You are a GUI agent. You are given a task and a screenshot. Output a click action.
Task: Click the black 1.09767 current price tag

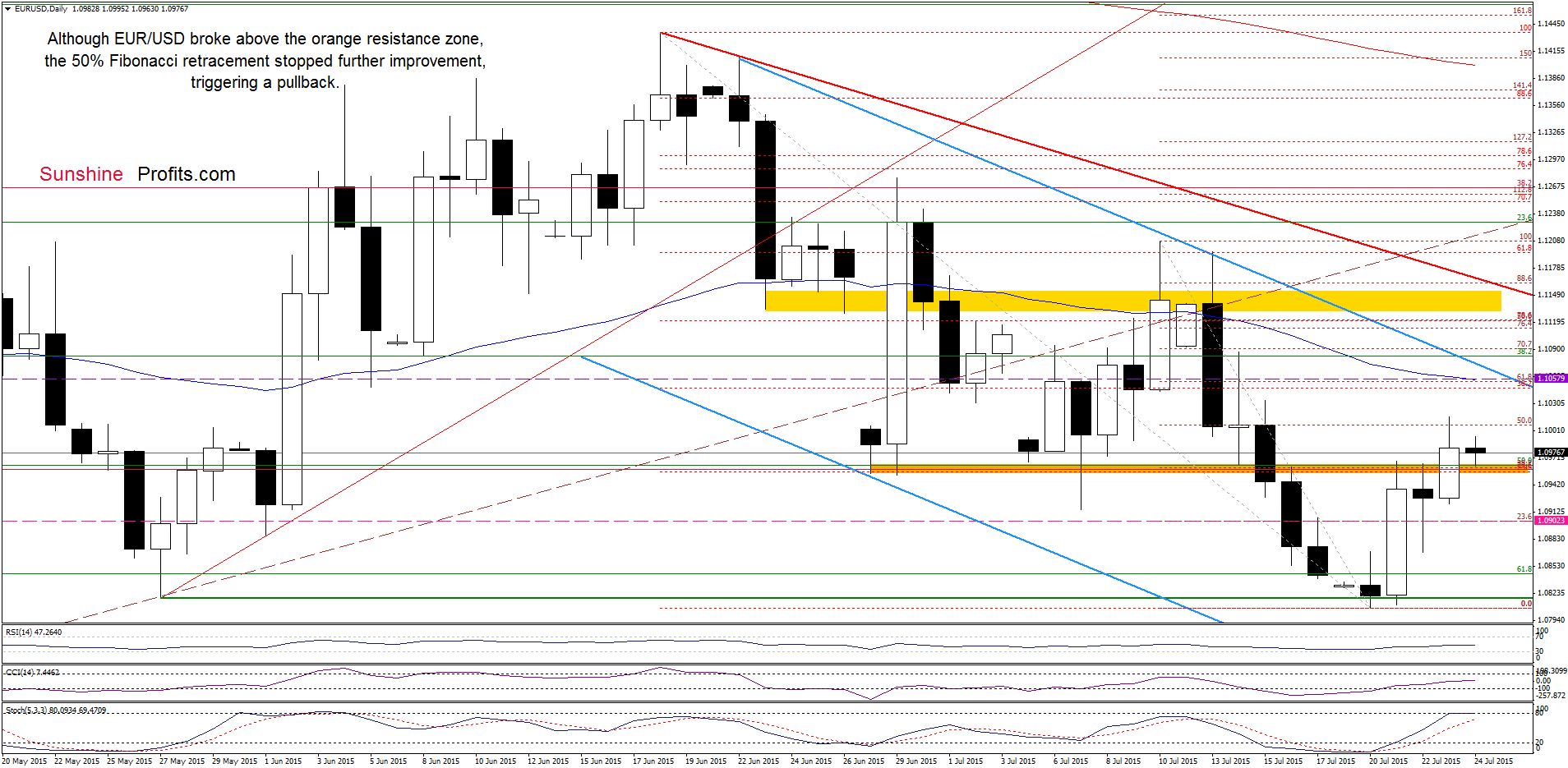coord(1551,453)
